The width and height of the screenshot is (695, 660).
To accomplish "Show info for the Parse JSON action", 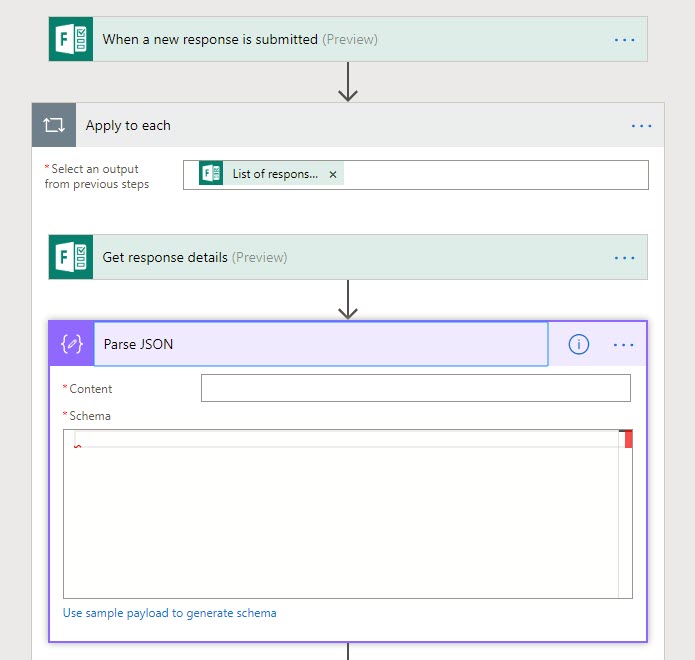I will coord(578,344).
